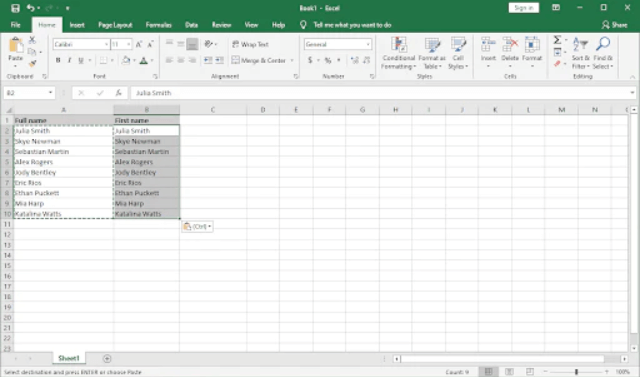Image resolution: width=641 pixels, height=377 pixels.
Task: Click the Insert Function fx button
Action: pyautogui.click(x=118, y=93)
